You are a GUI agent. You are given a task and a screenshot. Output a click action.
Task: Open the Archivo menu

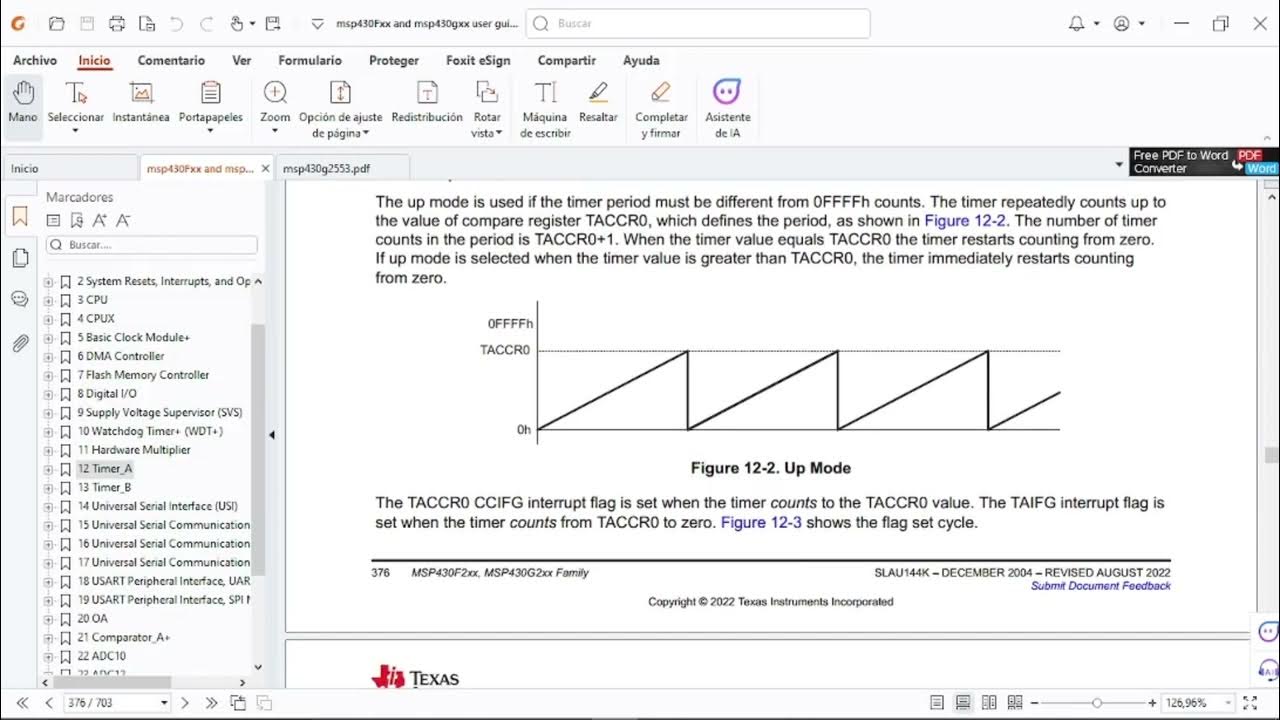click(35, 61)
